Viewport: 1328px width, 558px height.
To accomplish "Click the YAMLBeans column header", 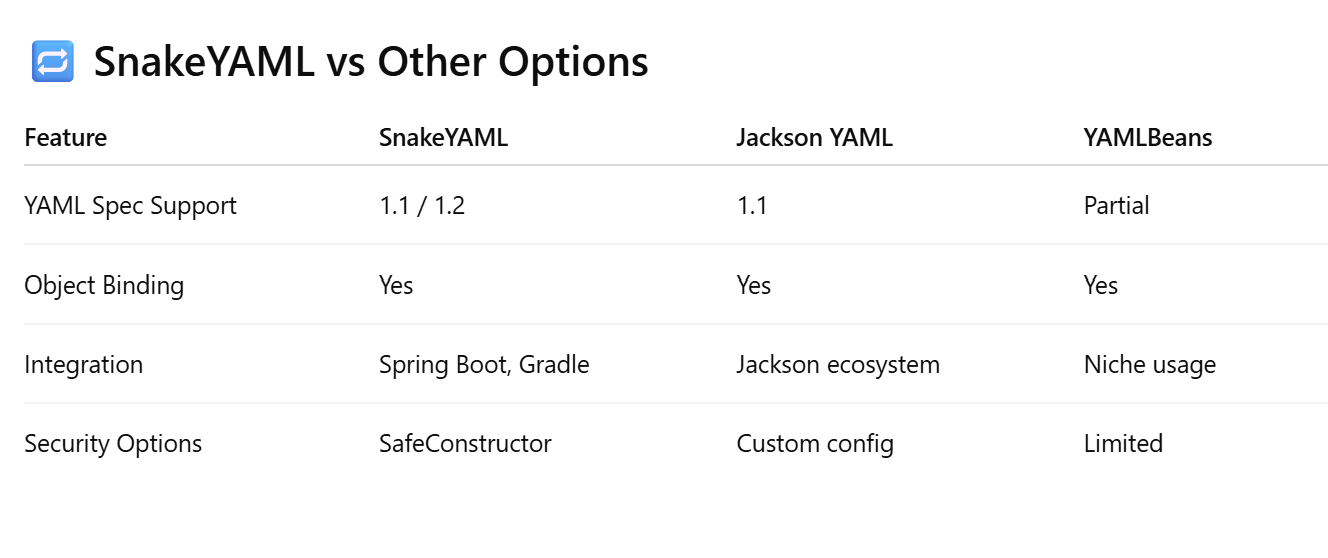I will (x=1147, y=138).
